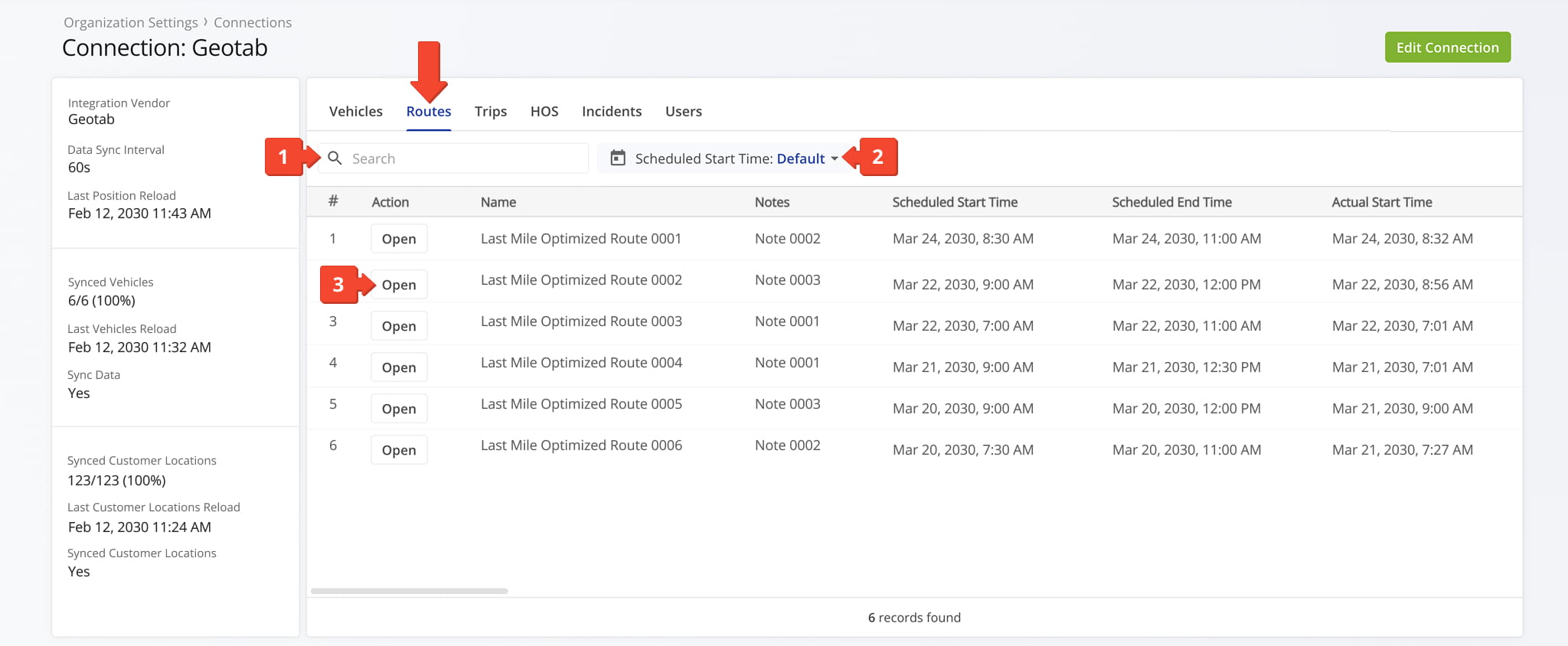
Task: Open Last Mile Optimized Route 0003
Action: [399, 326]
